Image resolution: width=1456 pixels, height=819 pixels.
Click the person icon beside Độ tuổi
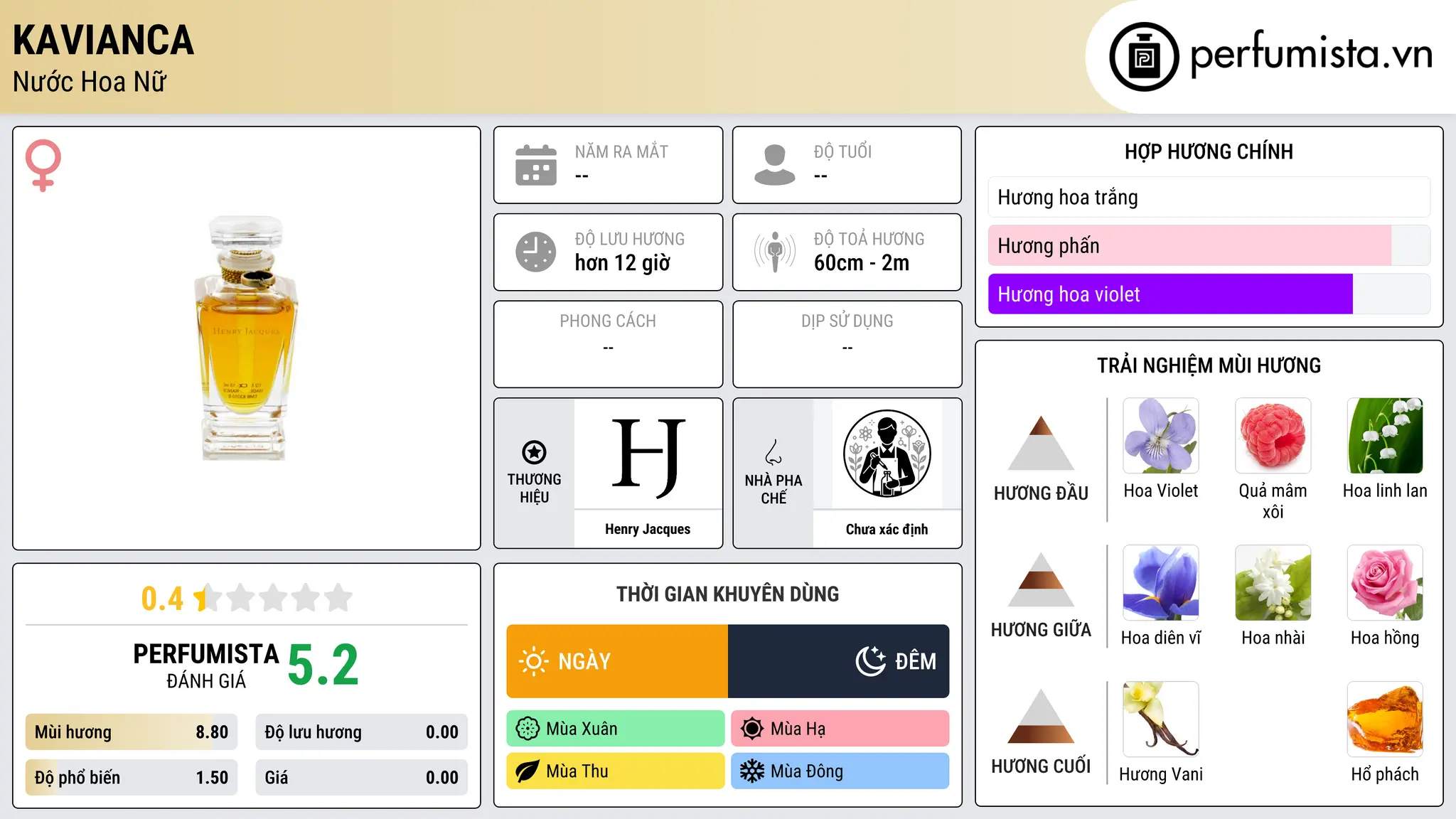pos(775,165)
